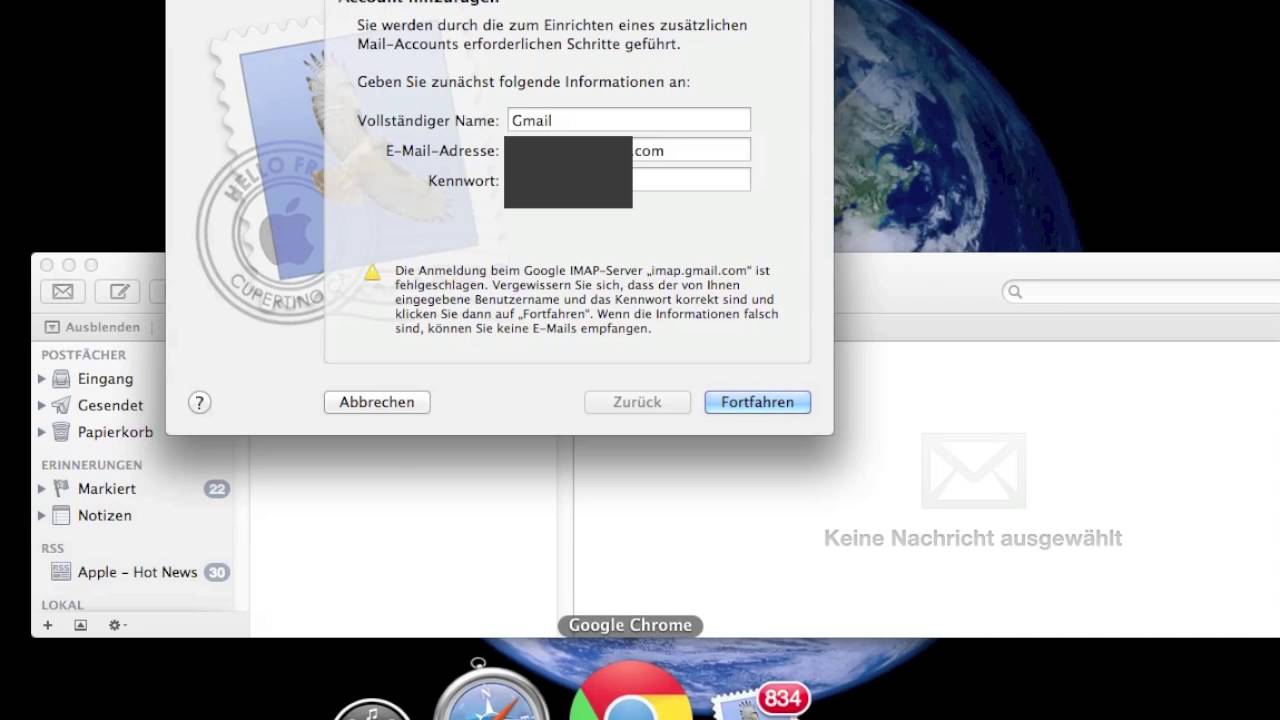
Task: Click the Markiert flag icon
Action: pyautogui.click(x=62, y=489)
